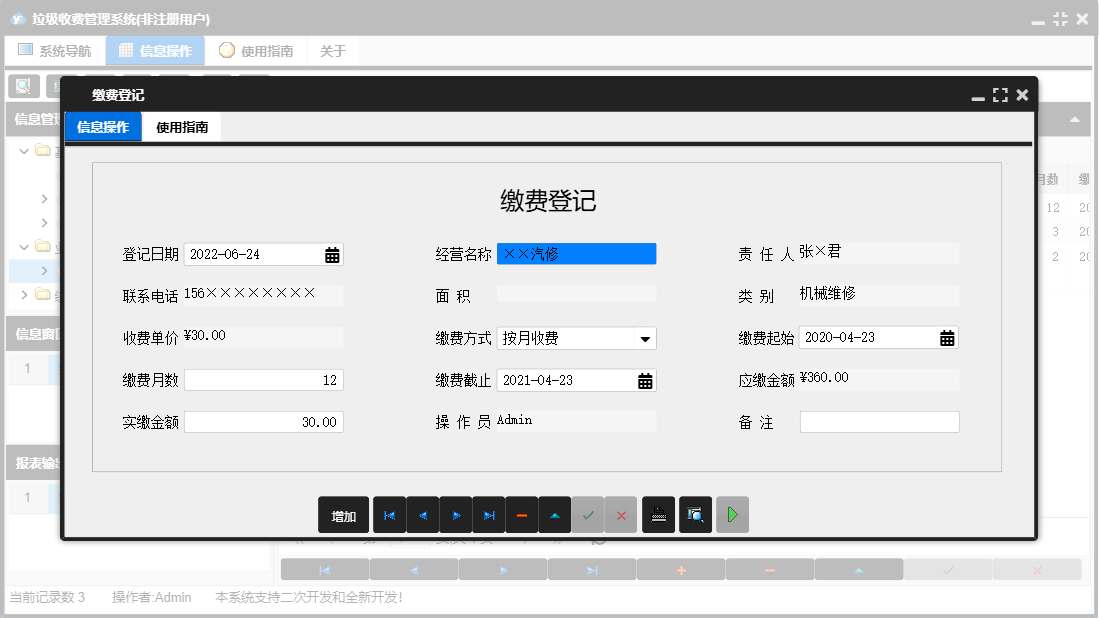Click inside the 备注 remarks field
This screenshot has width=1099, height=618.
[x=878, y=422]
